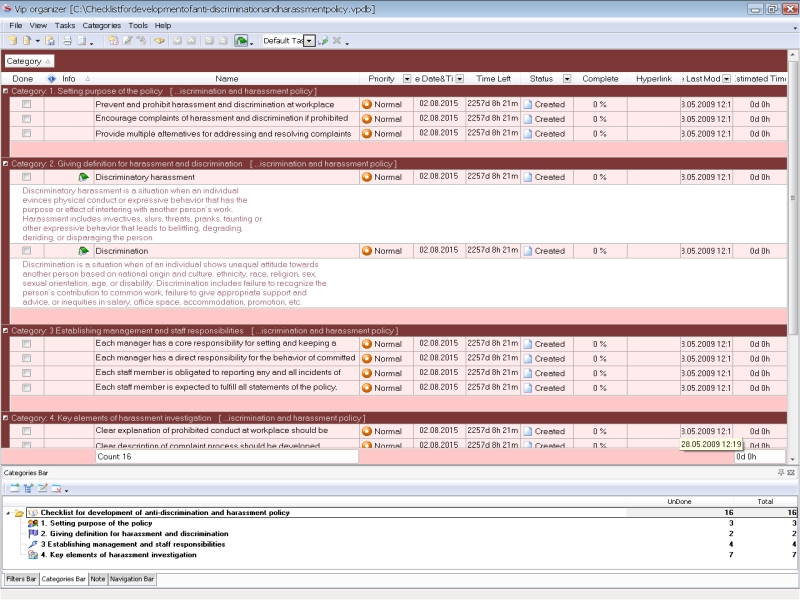
Task: Sort by the Name column header
Action: pos(227,79)
